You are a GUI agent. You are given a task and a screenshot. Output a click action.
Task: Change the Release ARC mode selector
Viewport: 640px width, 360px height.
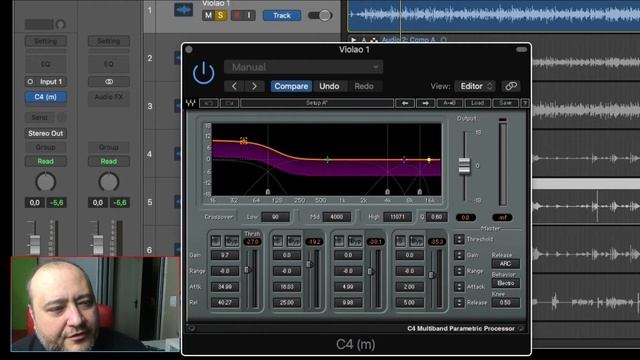point(505,264)
